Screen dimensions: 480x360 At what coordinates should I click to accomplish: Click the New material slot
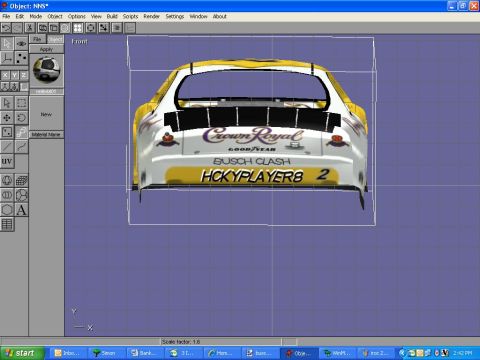pos(46,114)
